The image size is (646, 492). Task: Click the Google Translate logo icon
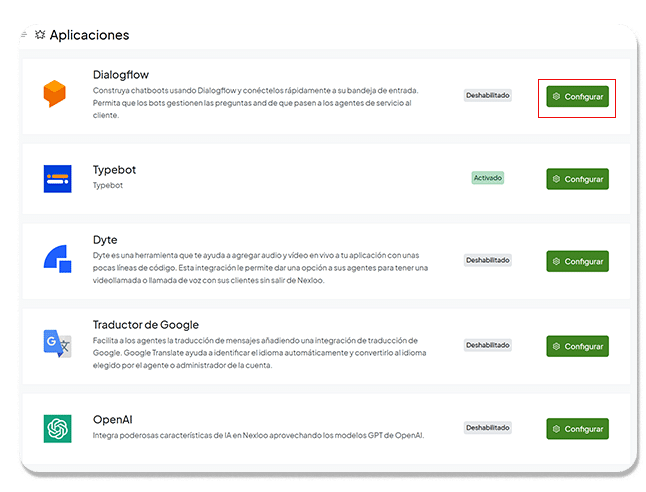pyautogui.click(x=58, y=344)
